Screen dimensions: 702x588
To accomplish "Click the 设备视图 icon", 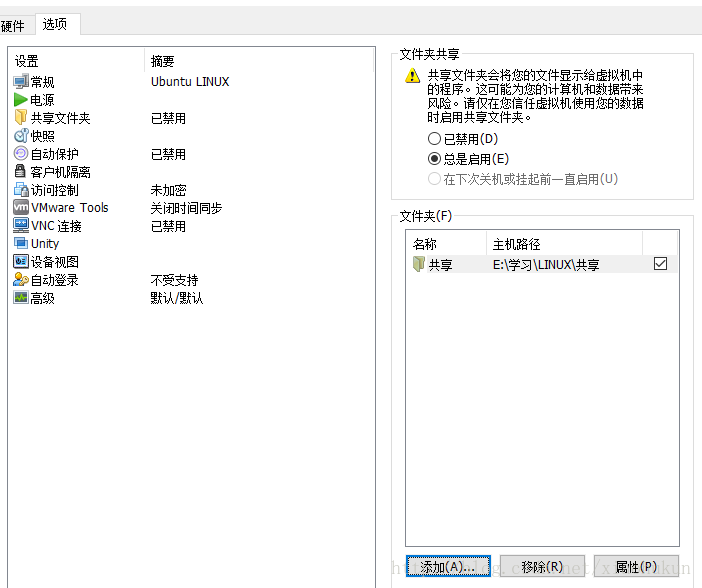I will [x=21, y=261].
